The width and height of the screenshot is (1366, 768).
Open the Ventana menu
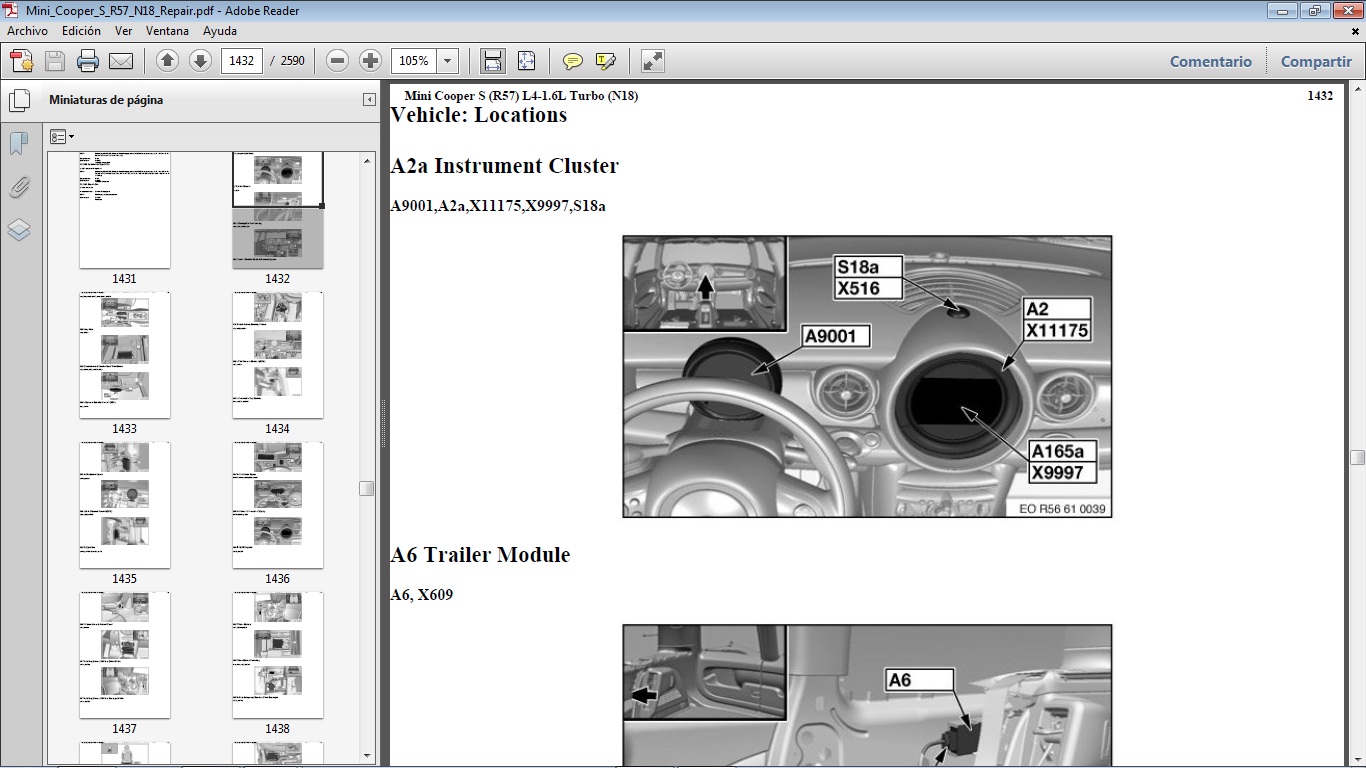point(167,31)
